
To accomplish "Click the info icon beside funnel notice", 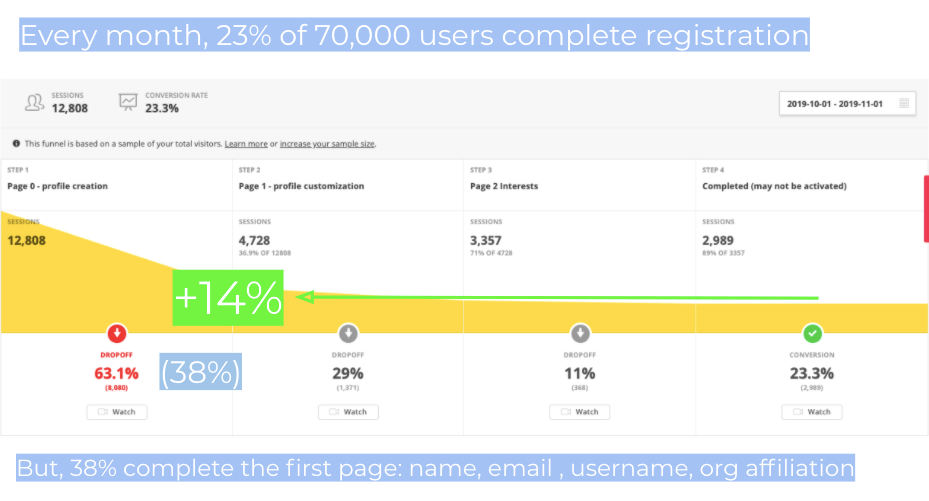I will [16, 144].
